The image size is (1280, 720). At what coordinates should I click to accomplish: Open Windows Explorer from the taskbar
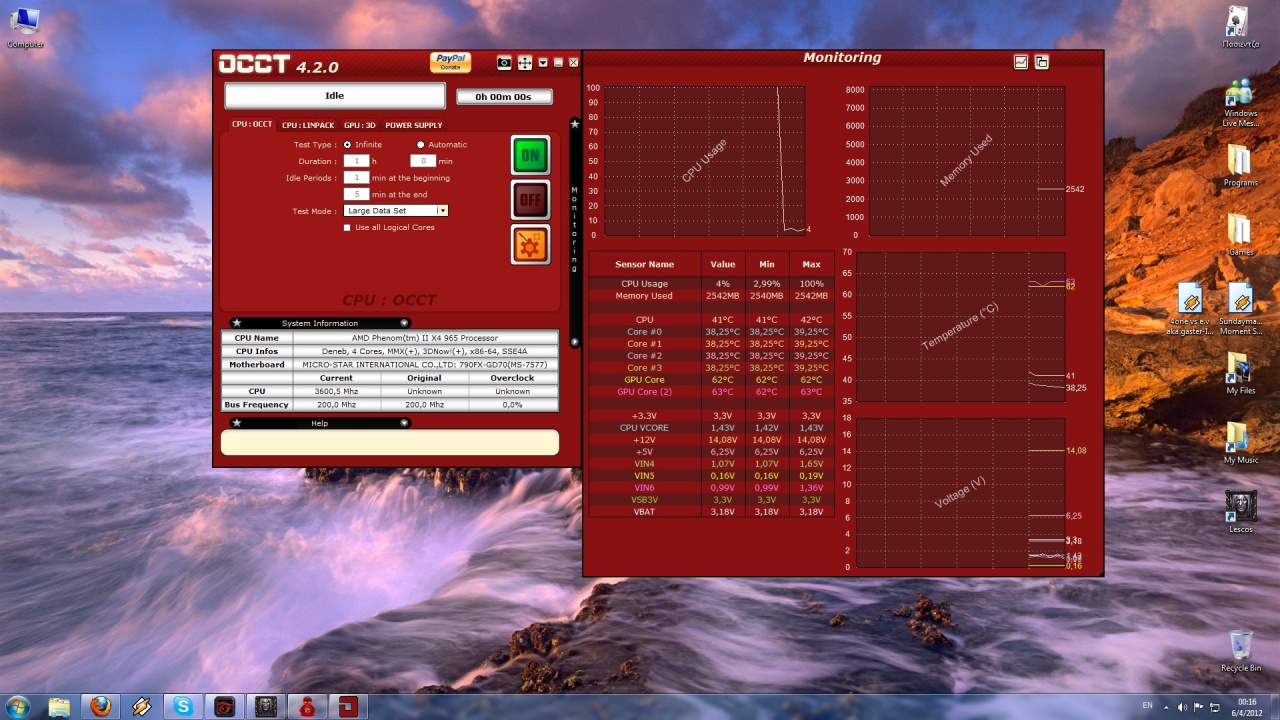(x=60, y=707)
